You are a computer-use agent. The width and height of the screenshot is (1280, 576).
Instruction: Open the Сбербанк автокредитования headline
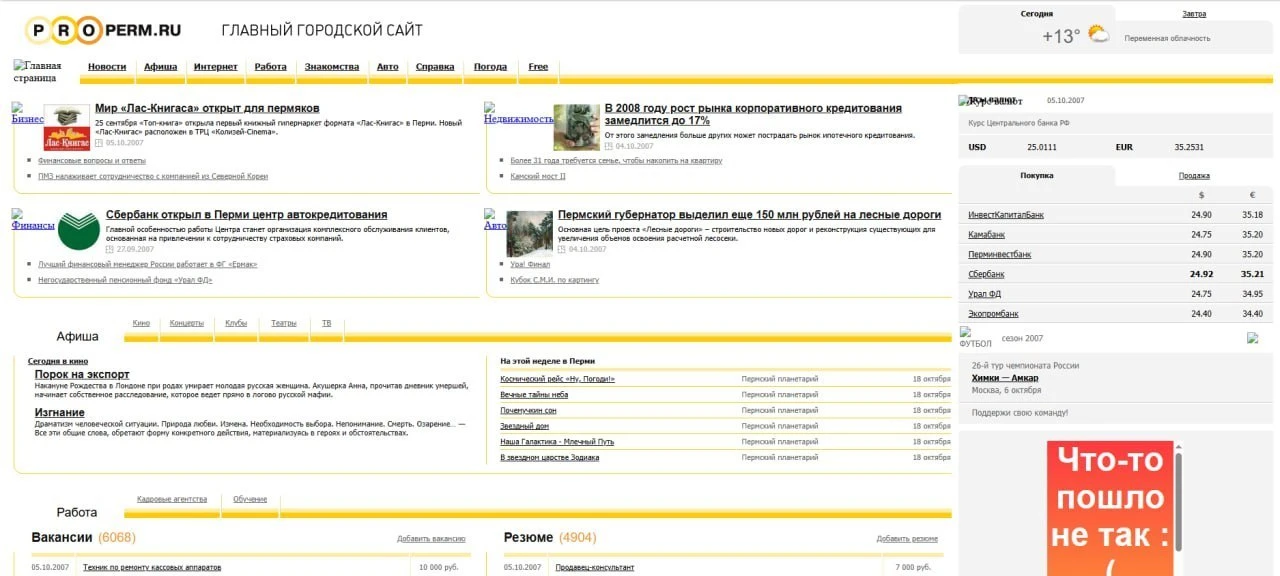tap(247, 215)
